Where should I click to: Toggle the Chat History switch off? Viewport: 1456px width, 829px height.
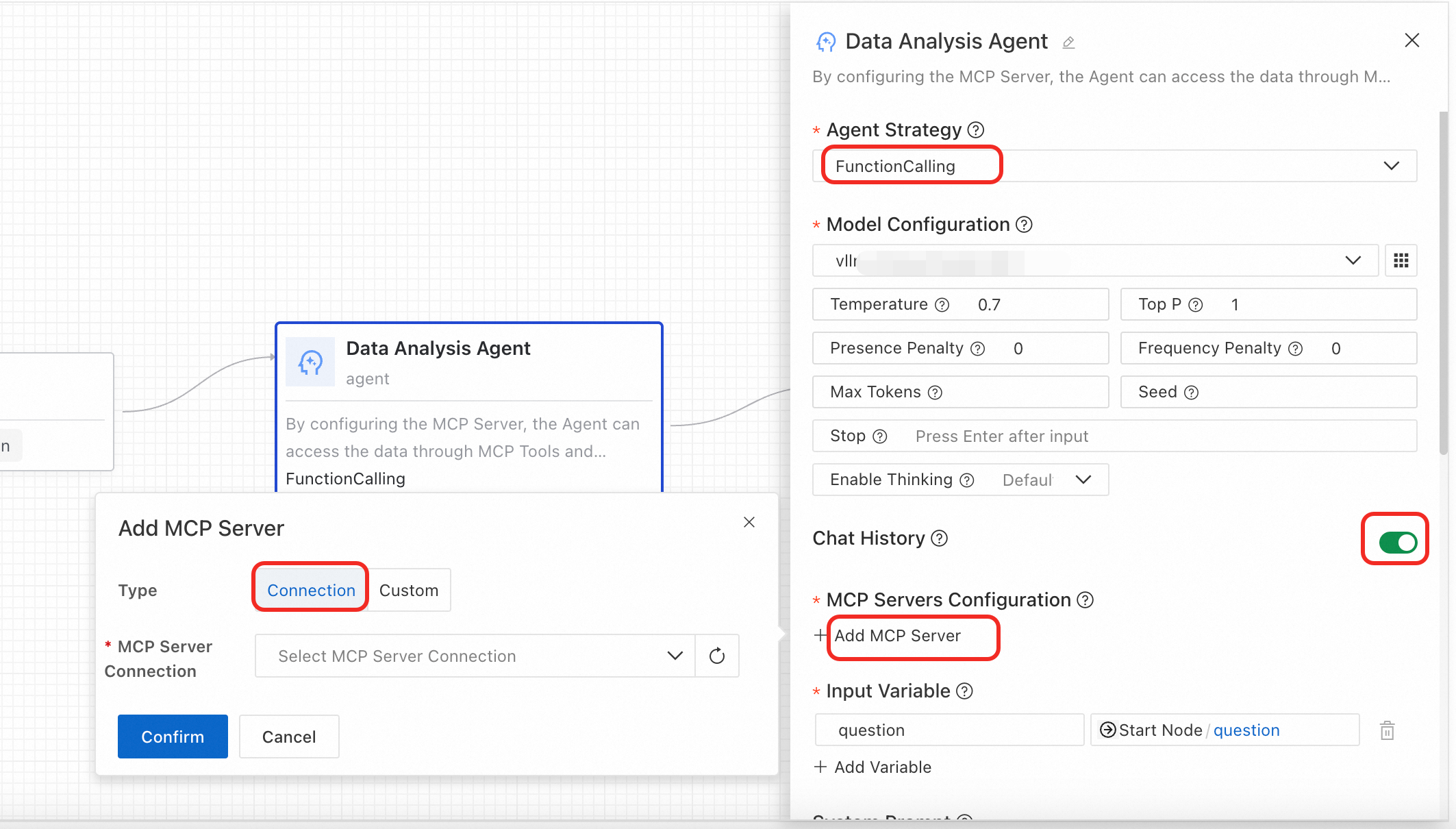tap(1397, 543)
